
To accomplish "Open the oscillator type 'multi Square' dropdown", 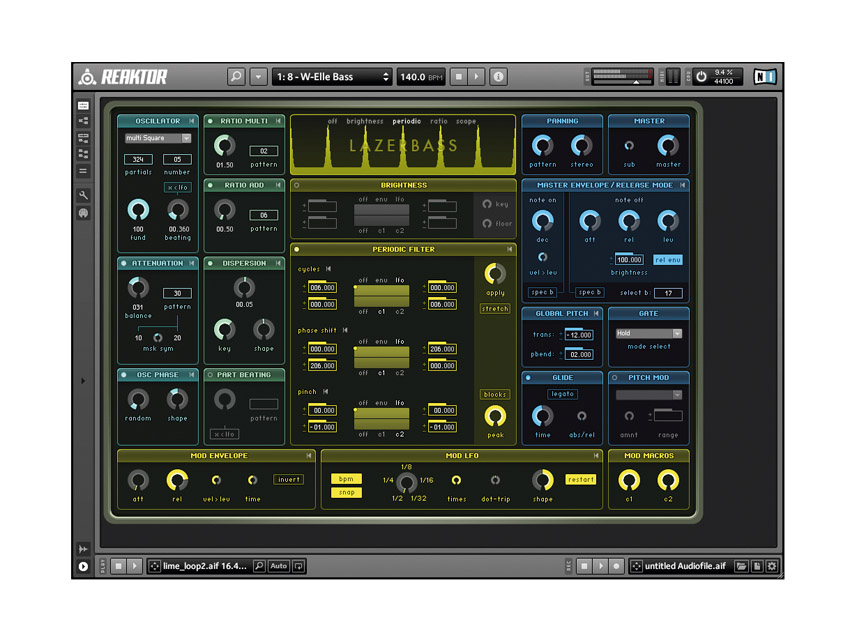I will point(158,138).
